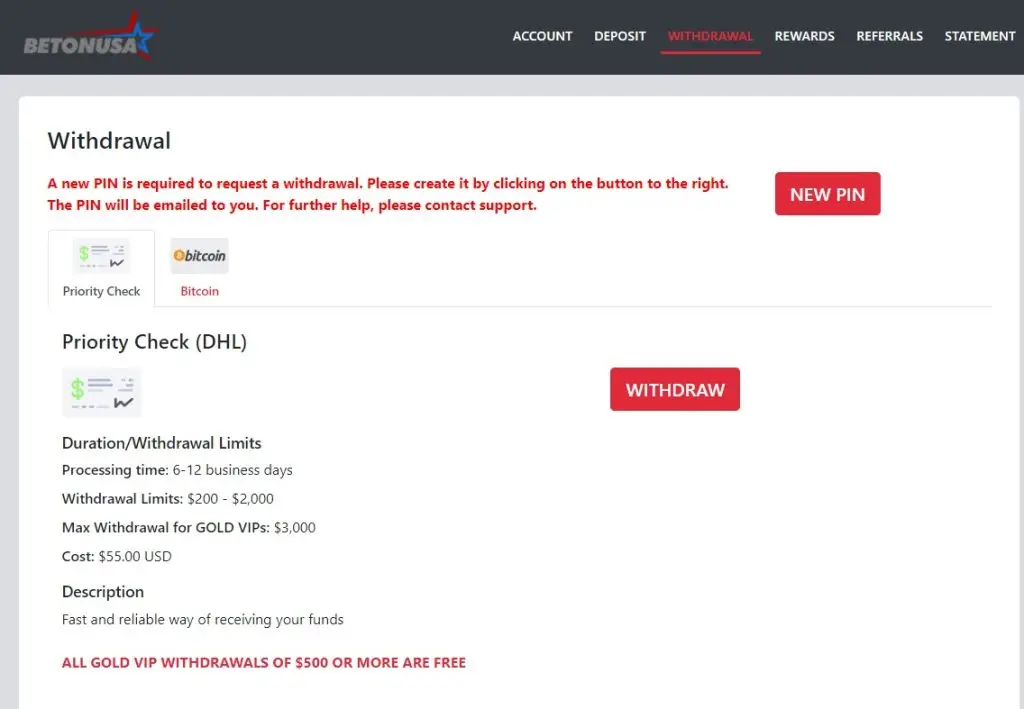Click the Withdrawal Limits $200 - $2,000 line
This screenshot has width=1024, height=709.
click(168, 499)
